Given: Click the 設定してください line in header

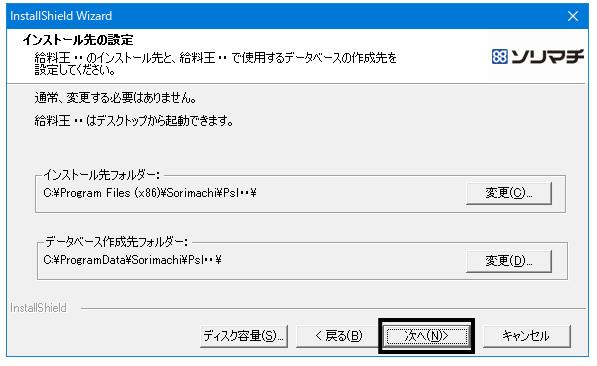Looking at the screenshot, I should 75,70.
